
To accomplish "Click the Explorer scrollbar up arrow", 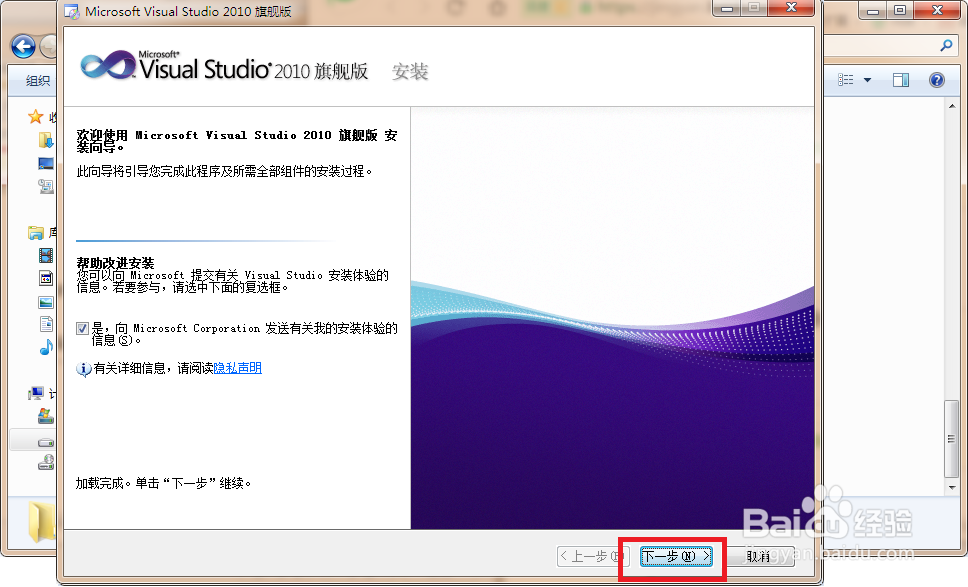I will pyautogui.click(x=951, y=107).
